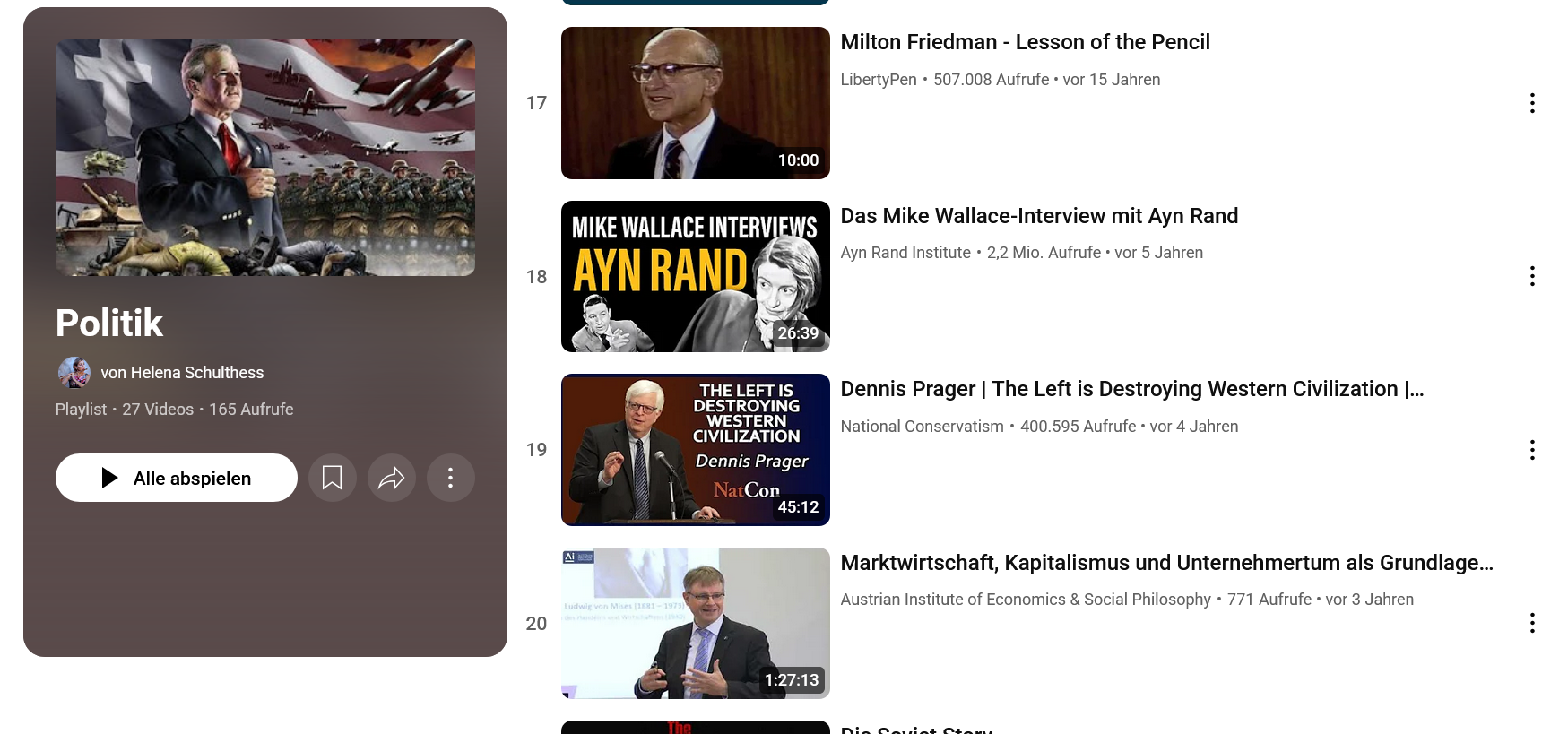Open video titled Milton Friedman - Lesson of the Pencil

click(1025, 42)
